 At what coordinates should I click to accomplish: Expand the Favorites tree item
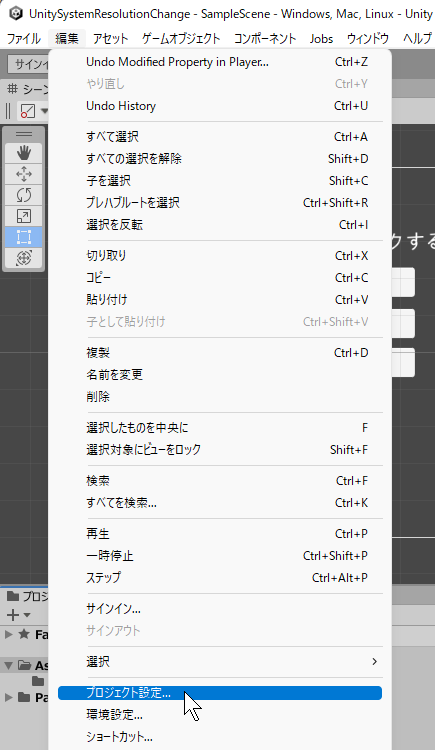click(9, 635)
